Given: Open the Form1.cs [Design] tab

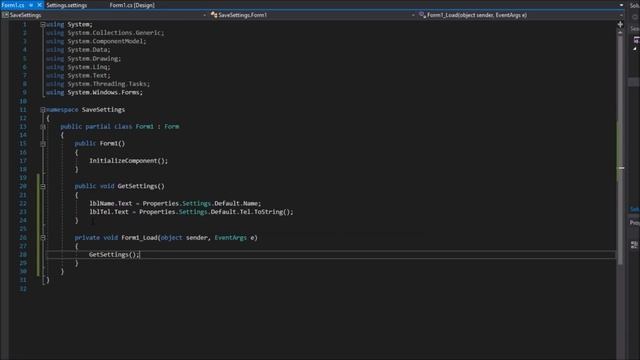Looking at the screenshot, I should click(x=132, y=5).
